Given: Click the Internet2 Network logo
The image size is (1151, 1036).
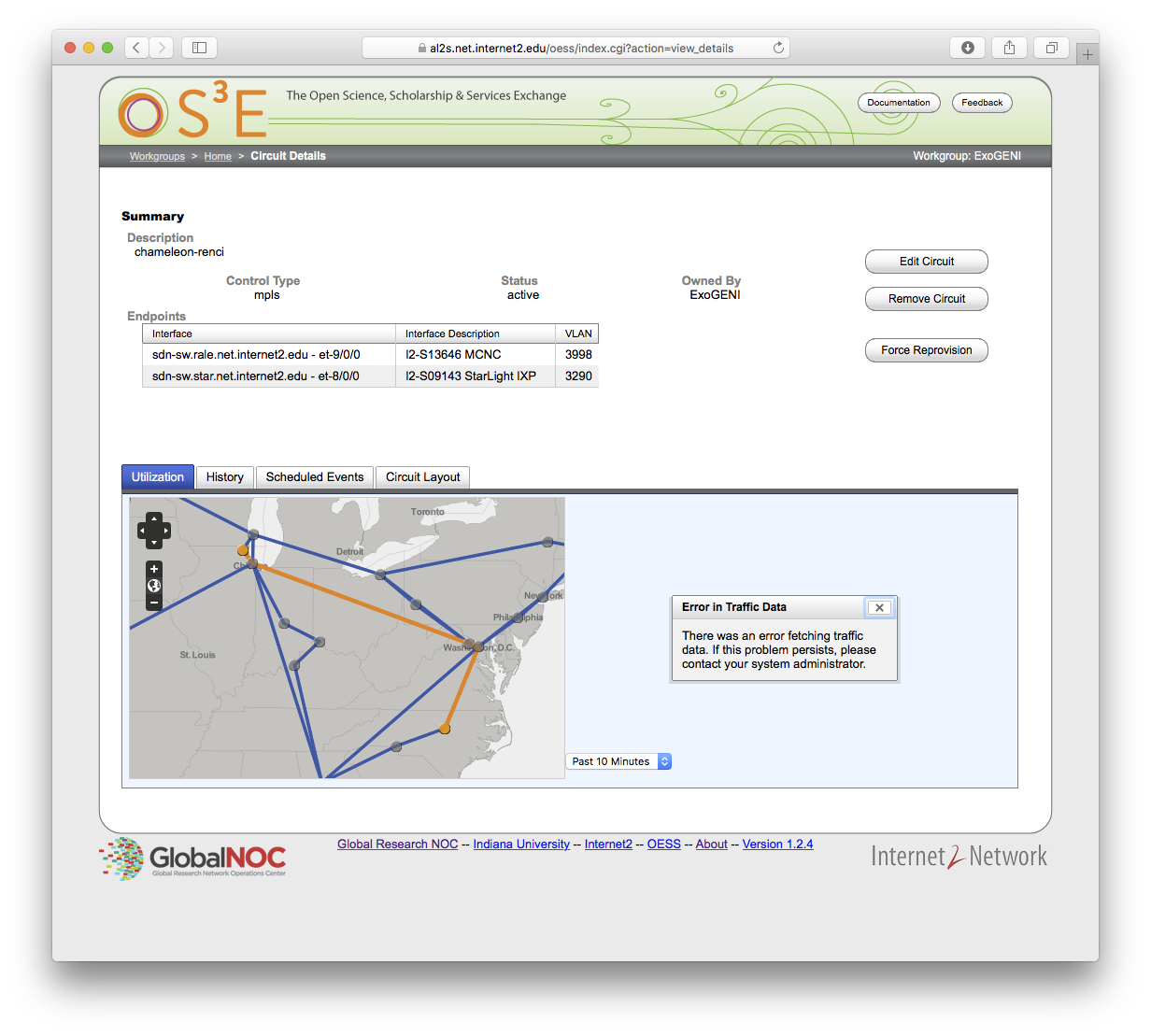Looking at the screenshot, I should pyautogui.click(x=959, y=856).
